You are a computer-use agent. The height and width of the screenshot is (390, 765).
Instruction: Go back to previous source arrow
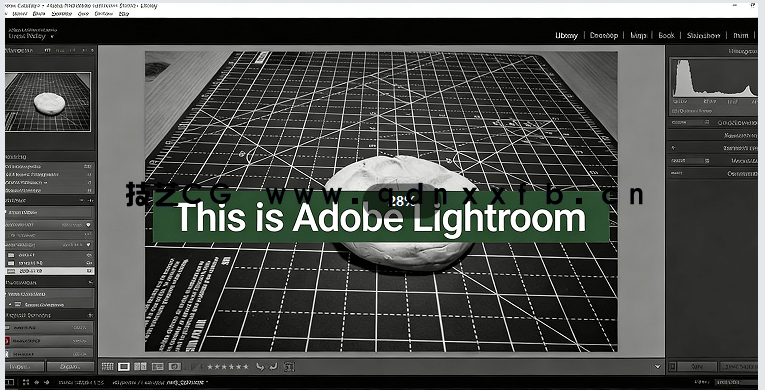click(37, 382)
